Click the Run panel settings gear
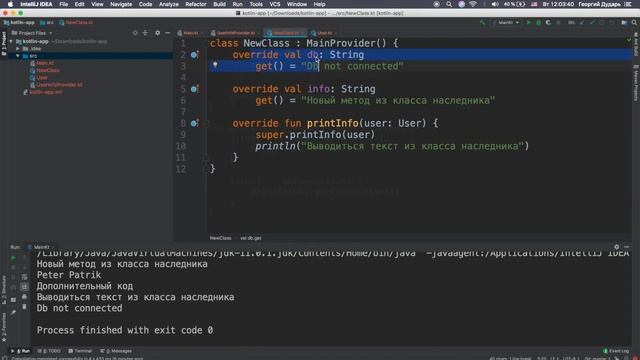The height and width of the screenshot is (360, 640). [x=617, y=247]
